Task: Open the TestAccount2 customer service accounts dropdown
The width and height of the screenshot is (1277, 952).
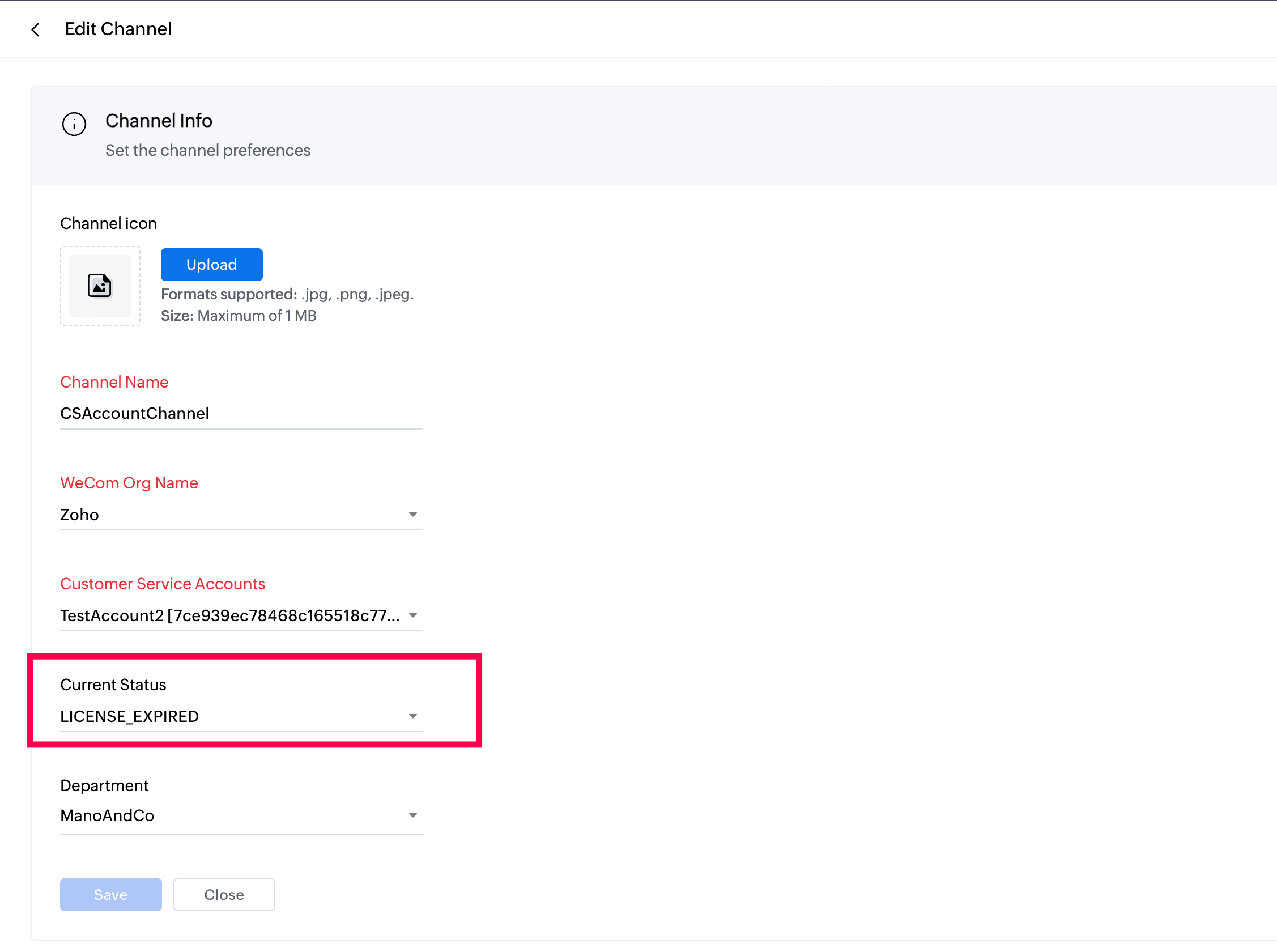Action: coord(231,615)
